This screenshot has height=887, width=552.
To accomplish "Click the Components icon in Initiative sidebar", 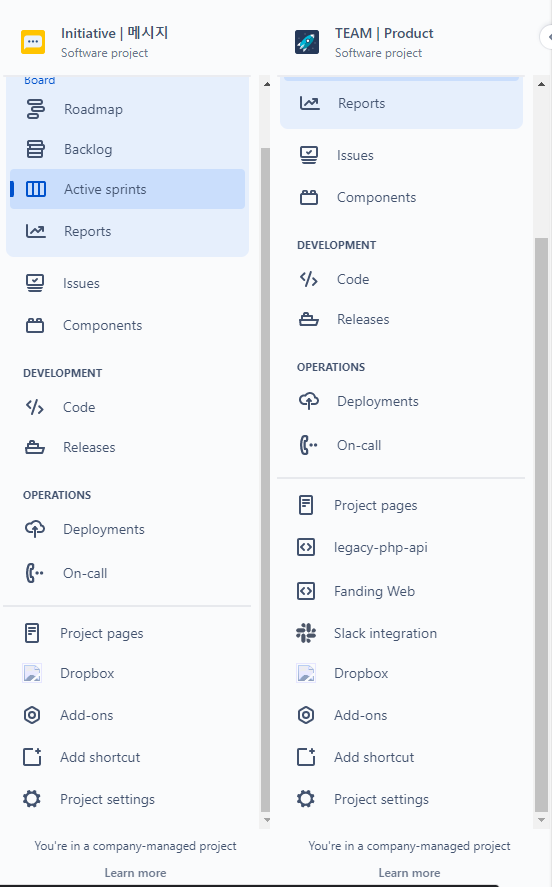I will point(35,325).
